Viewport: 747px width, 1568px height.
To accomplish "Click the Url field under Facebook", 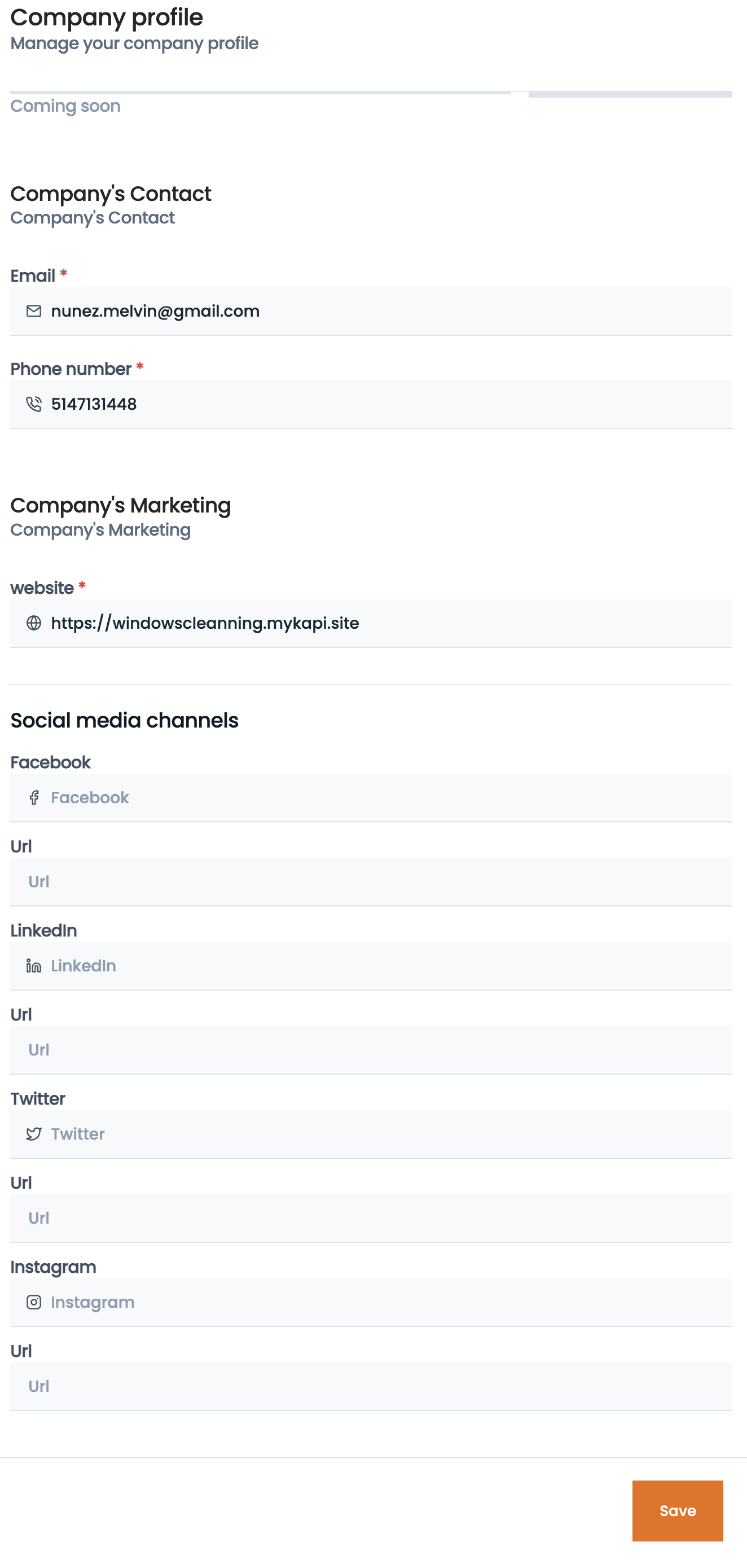I will coord(371,882).
